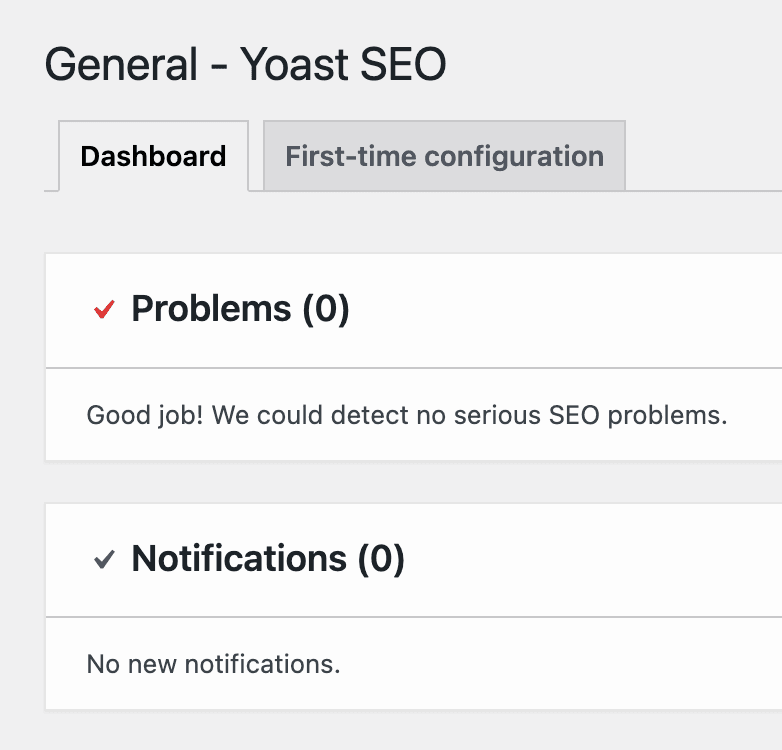Click the Problems count number (0)
Screen dimensions: 782x750
click(x=326, y=310)
